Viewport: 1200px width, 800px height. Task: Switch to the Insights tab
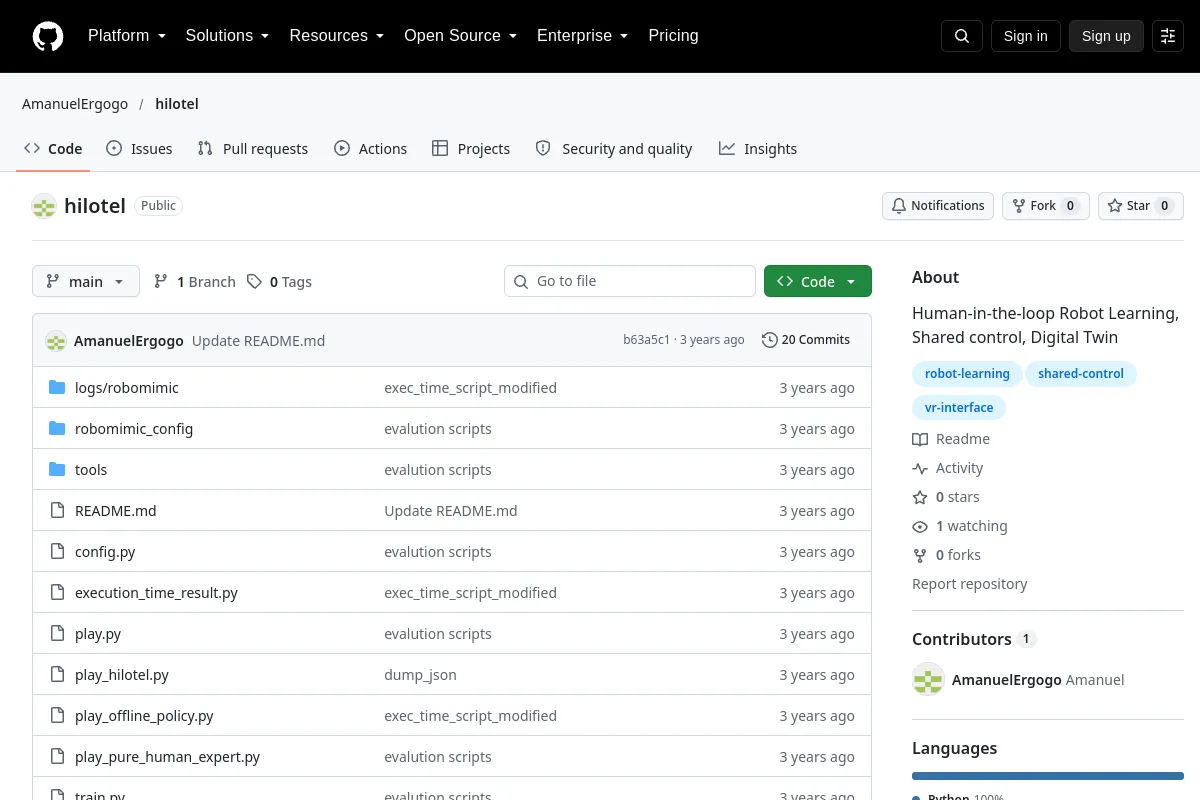tap(758, 149)
